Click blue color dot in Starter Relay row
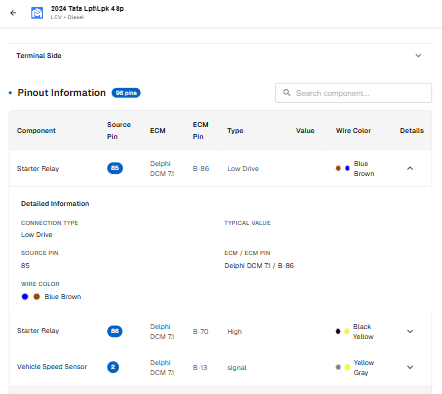 coord(347,168)
